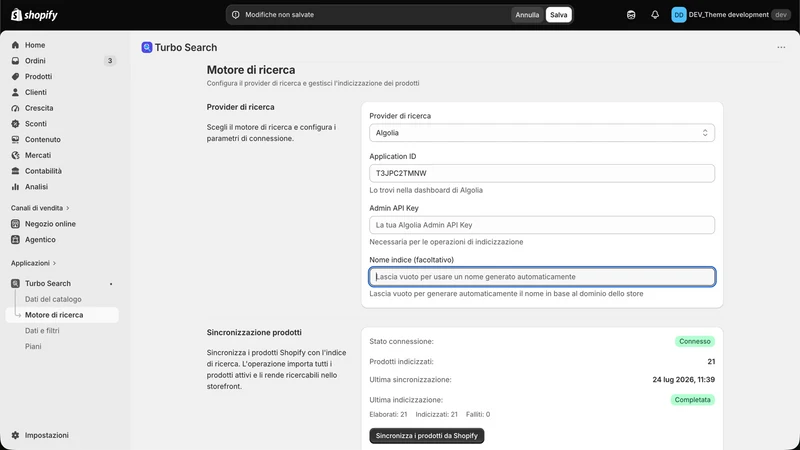
Task: Click the Shopify logo
Action: 34,15
